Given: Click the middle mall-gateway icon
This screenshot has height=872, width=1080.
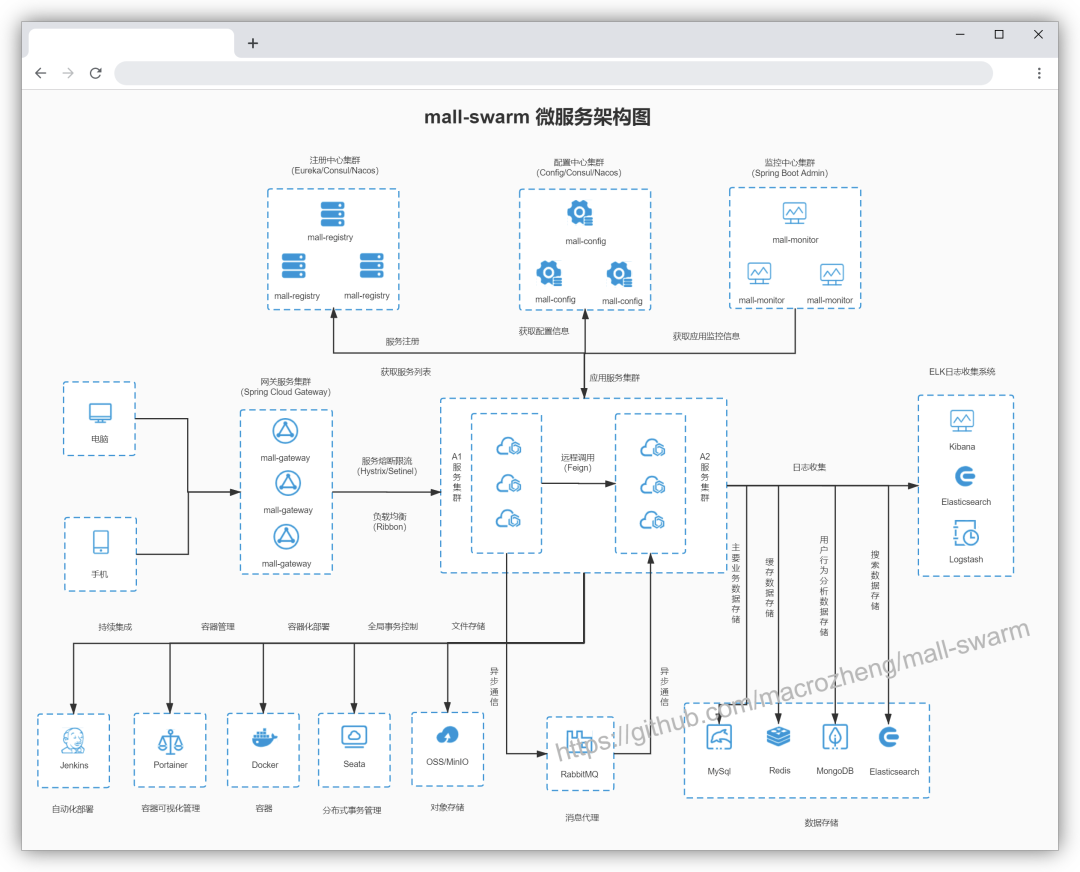Looking at the screenshot, I should (x=288, y=484).
